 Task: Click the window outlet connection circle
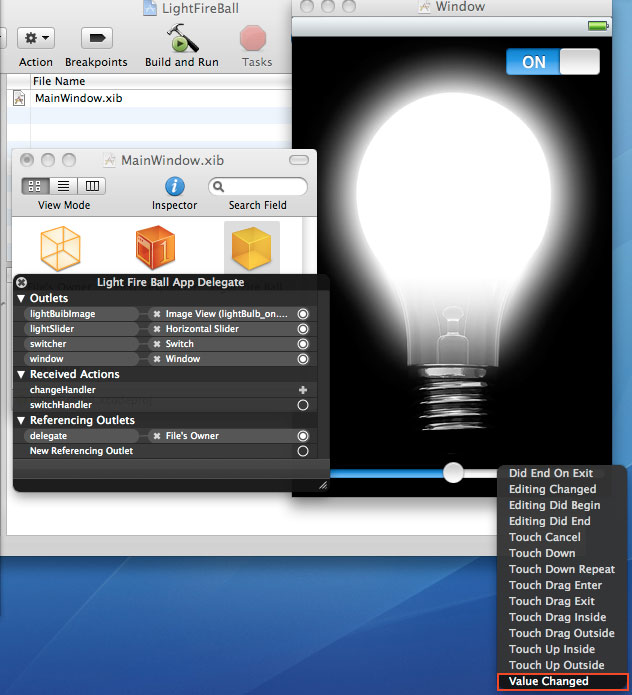coord(303,359)
